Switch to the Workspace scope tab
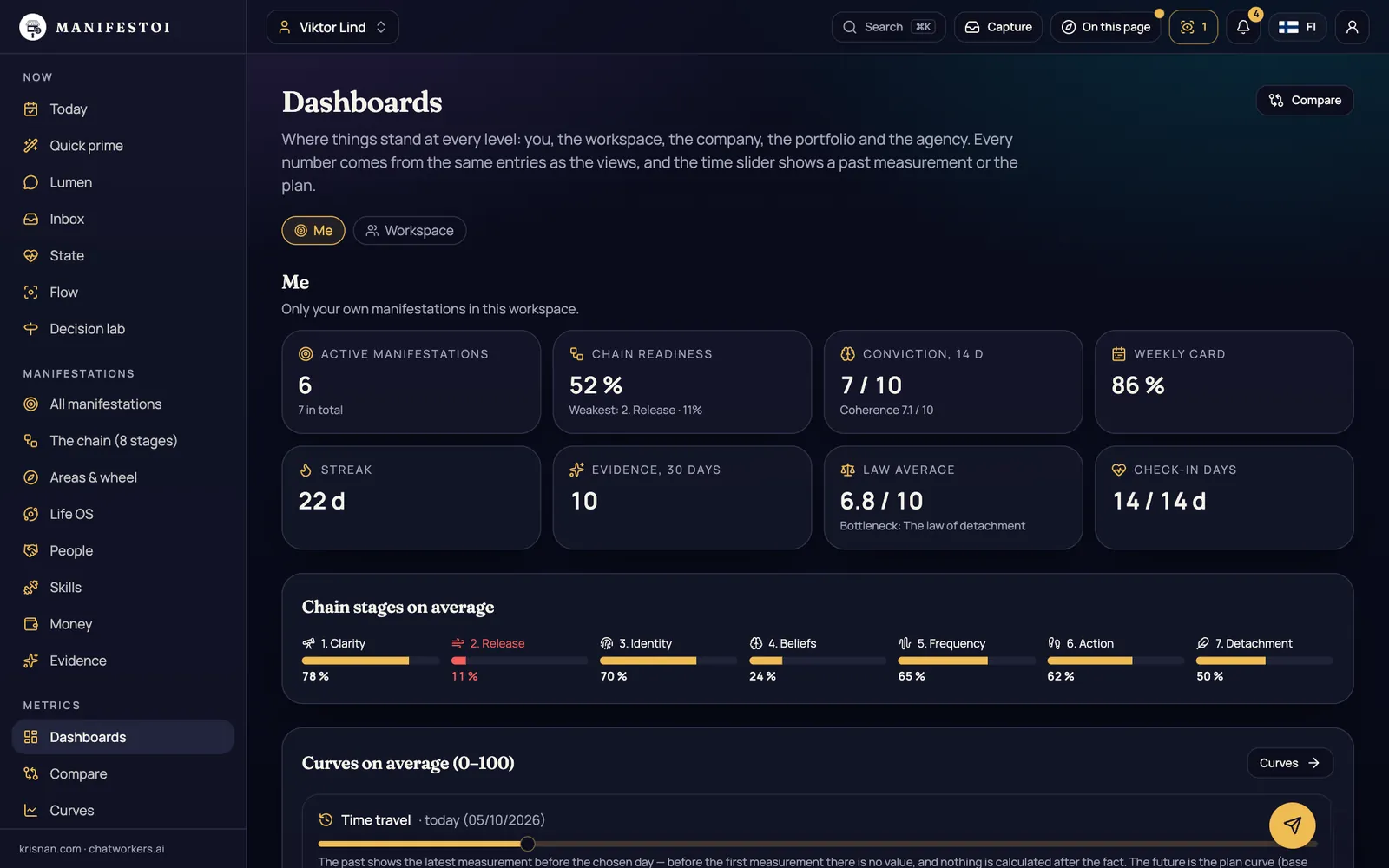This screenshot has width=1389, height=868. [x=410, y=231]
